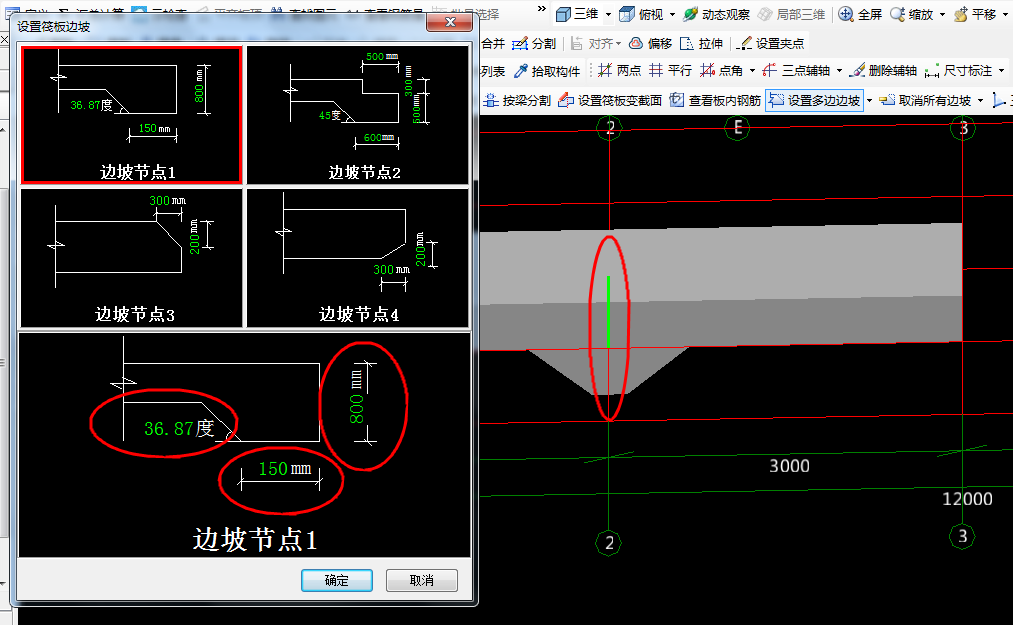Viewport: 1013px width, 625px height.
Task: Expand the 三点辅轴 dropdown arrow
Action: [839, 70]
